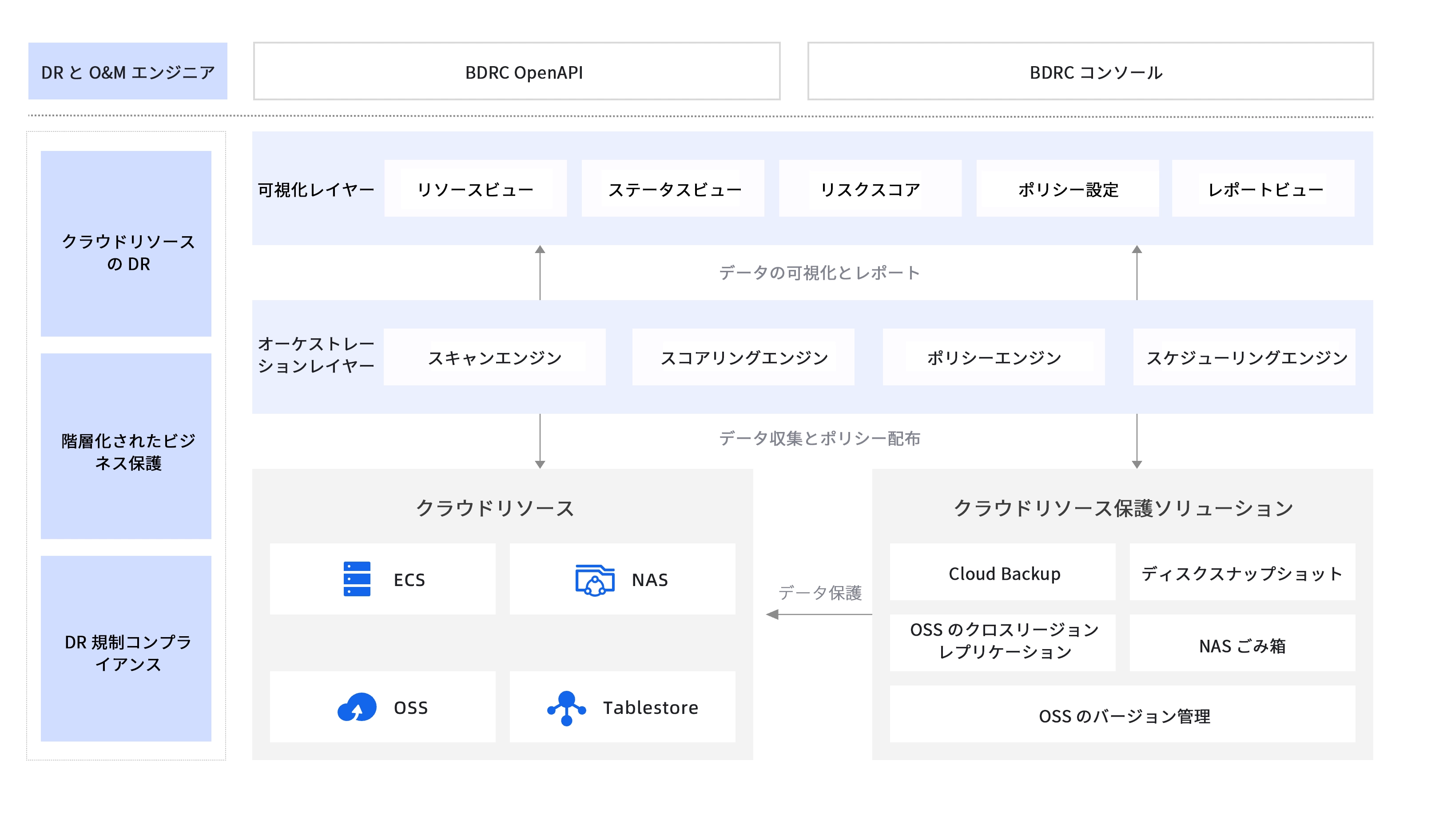Click the NAS folder icon

pyautogui.click(x=594, y=580)
